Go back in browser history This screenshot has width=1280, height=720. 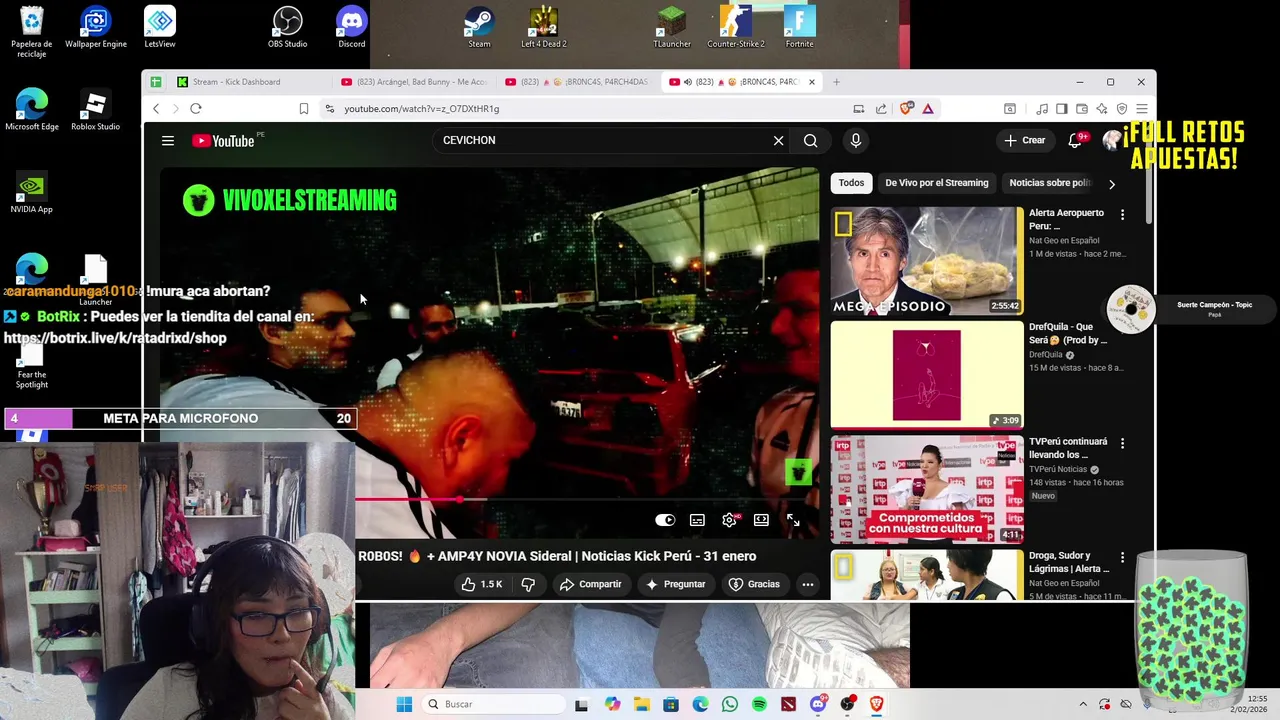(156, 109)
